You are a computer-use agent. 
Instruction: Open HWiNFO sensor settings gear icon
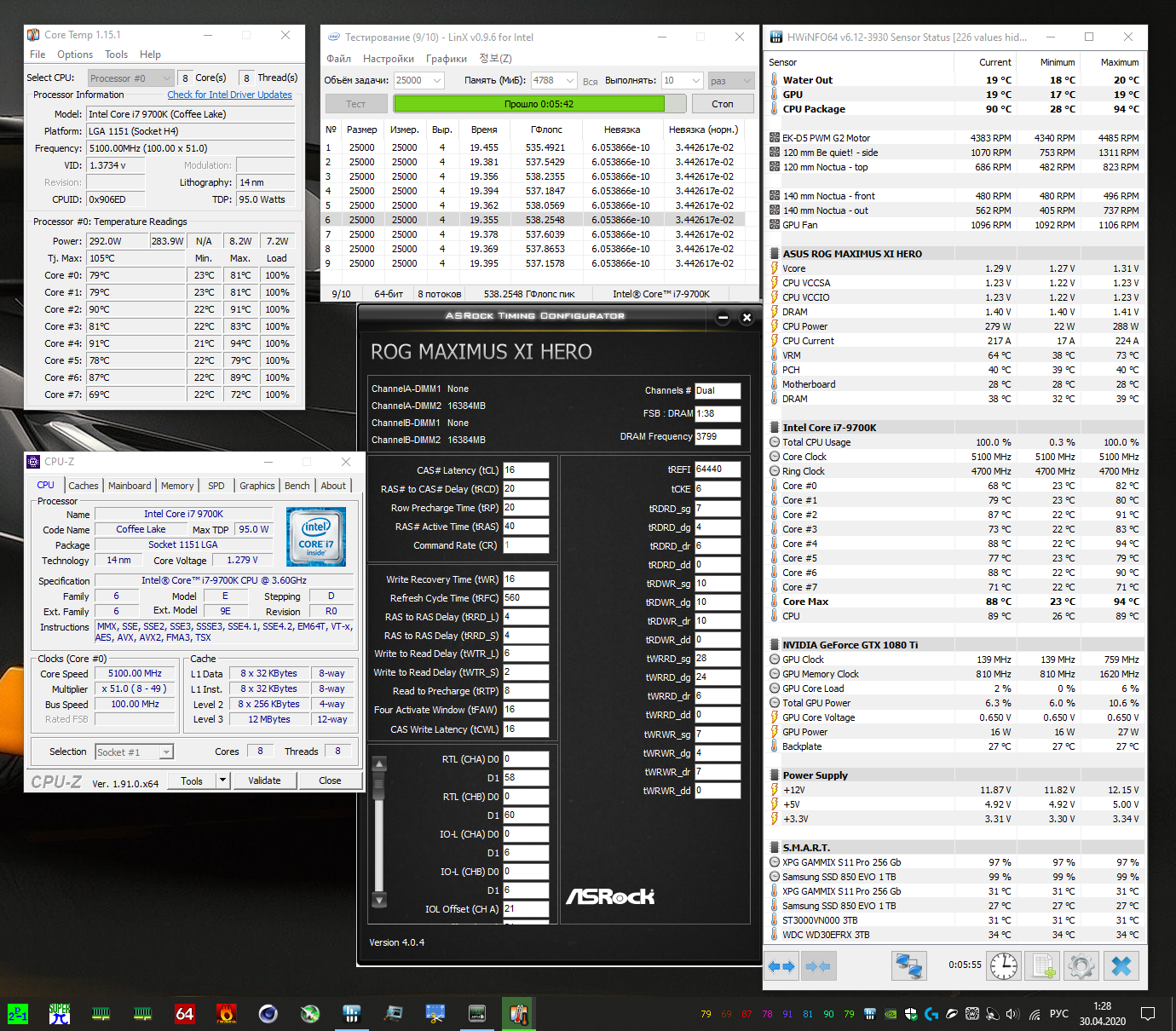coord(1081,966)
